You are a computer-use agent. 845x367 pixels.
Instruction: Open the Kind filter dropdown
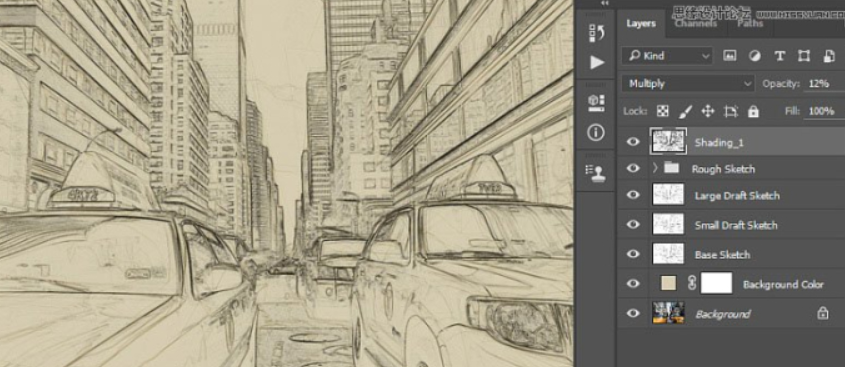[667, 56]
